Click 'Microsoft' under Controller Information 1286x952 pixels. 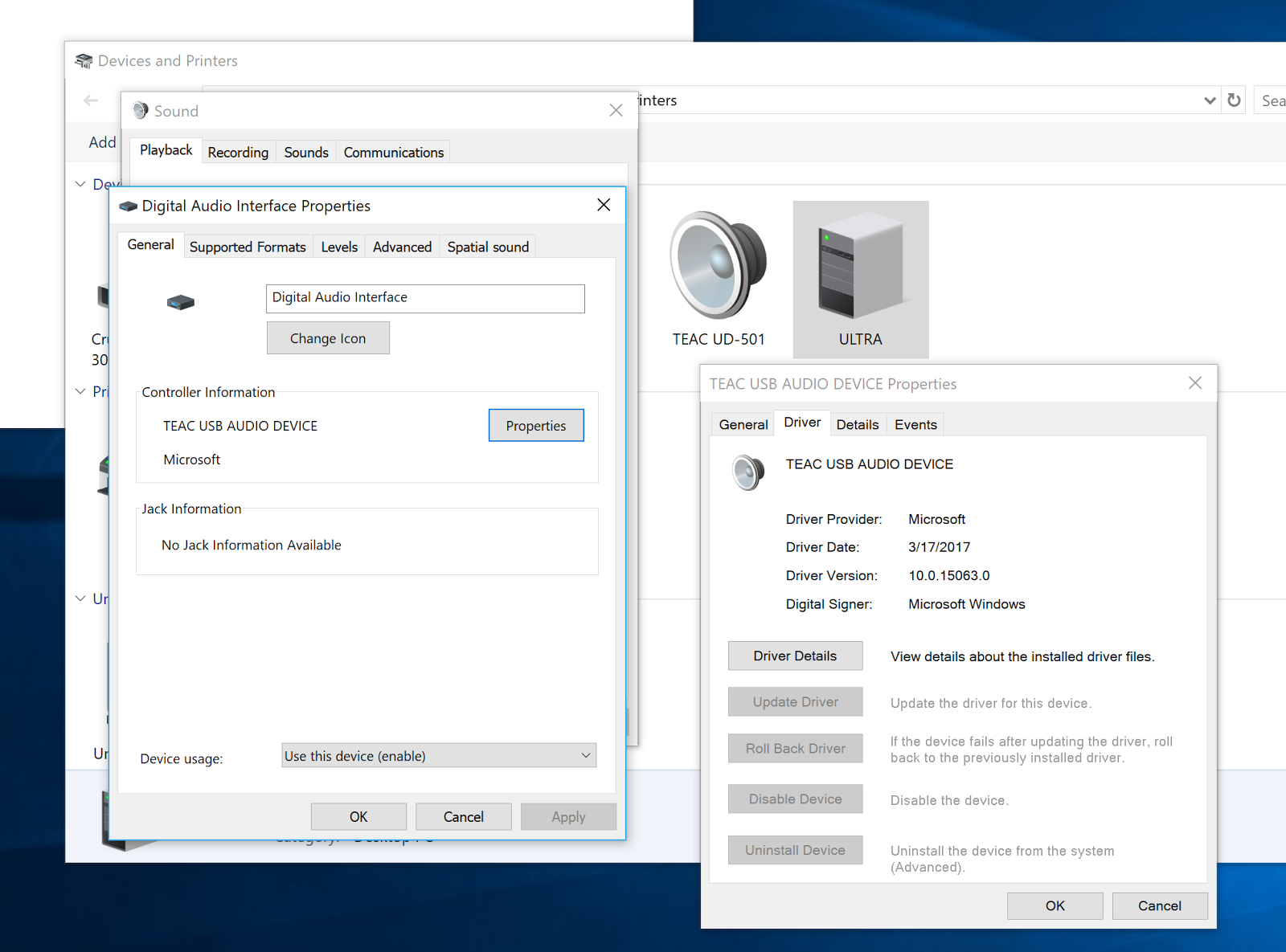pyautogui.click(x=192, y=460)
